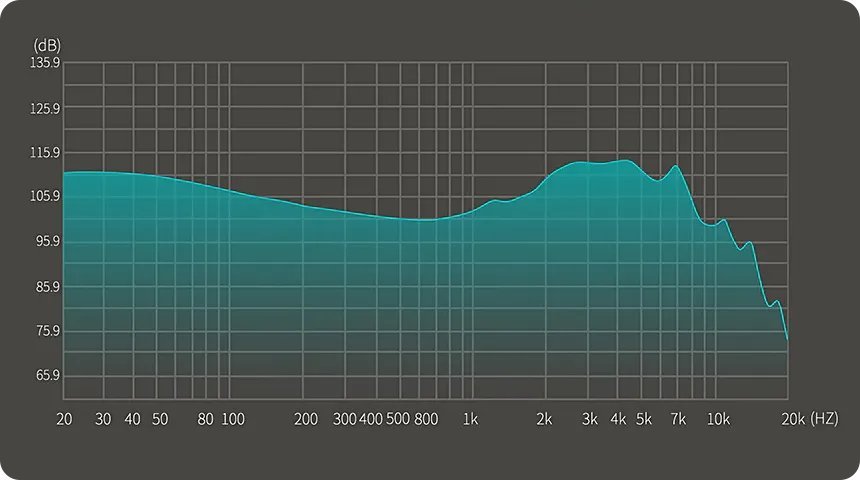Click the 400 frequency axis label
860x480 pixels.
[371, 419]
